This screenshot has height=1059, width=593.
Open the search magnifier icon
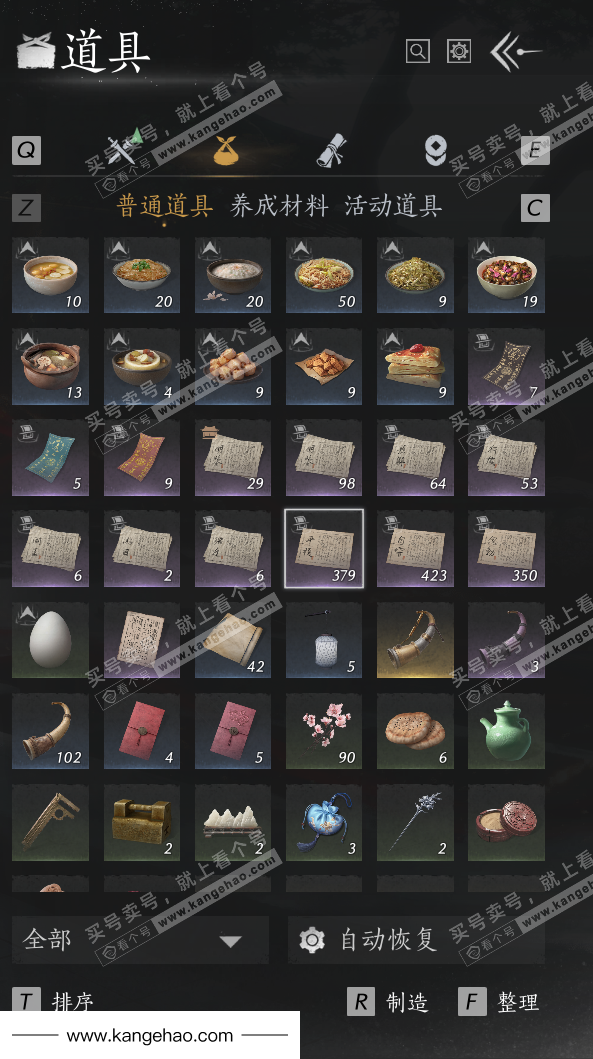[417, 51]
